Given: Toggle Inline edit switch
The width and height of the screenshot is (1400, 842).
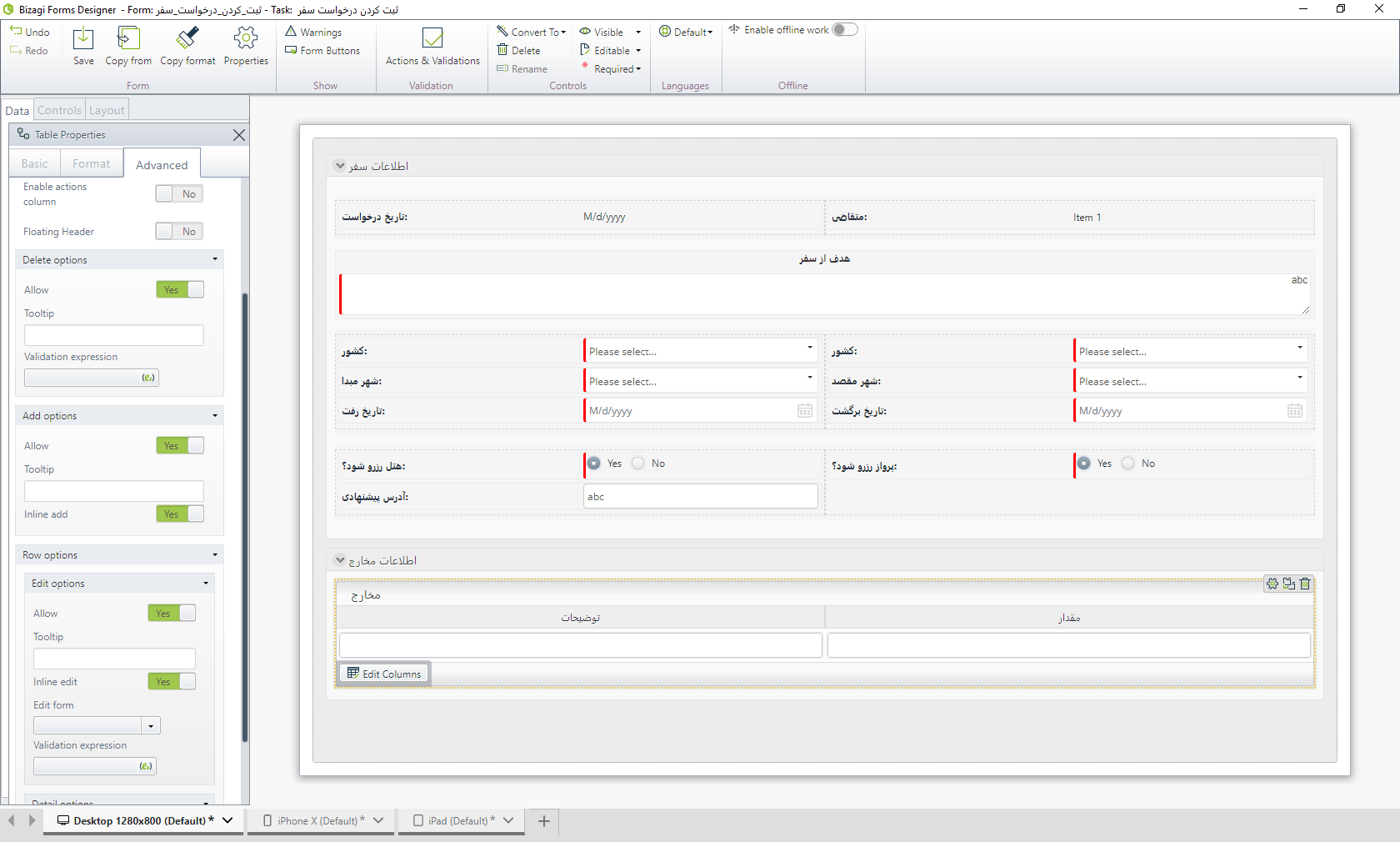Looking at the screenshot, I should click(172, 681).
